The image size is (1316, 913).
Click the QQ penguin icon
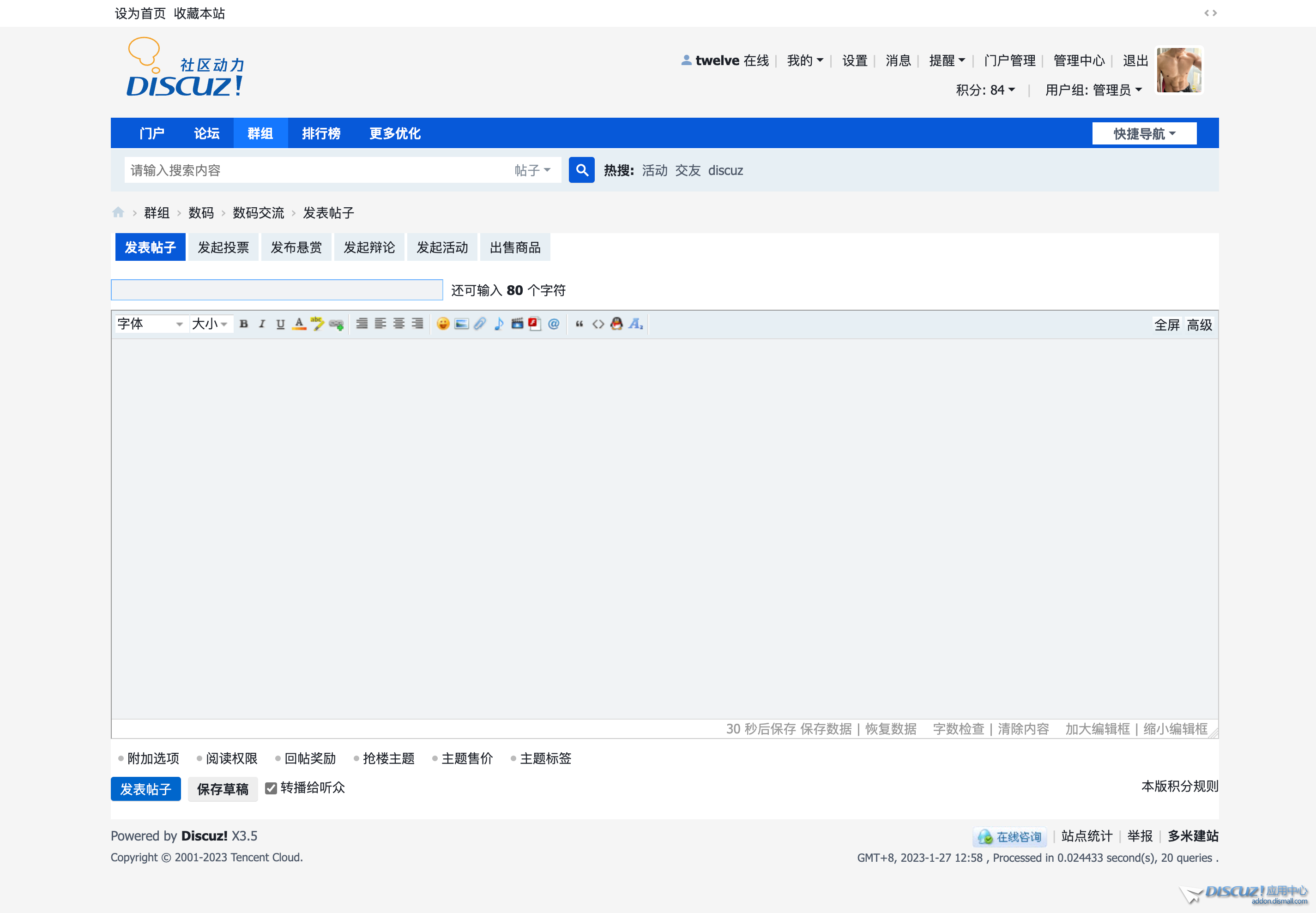tap(616, 324)
